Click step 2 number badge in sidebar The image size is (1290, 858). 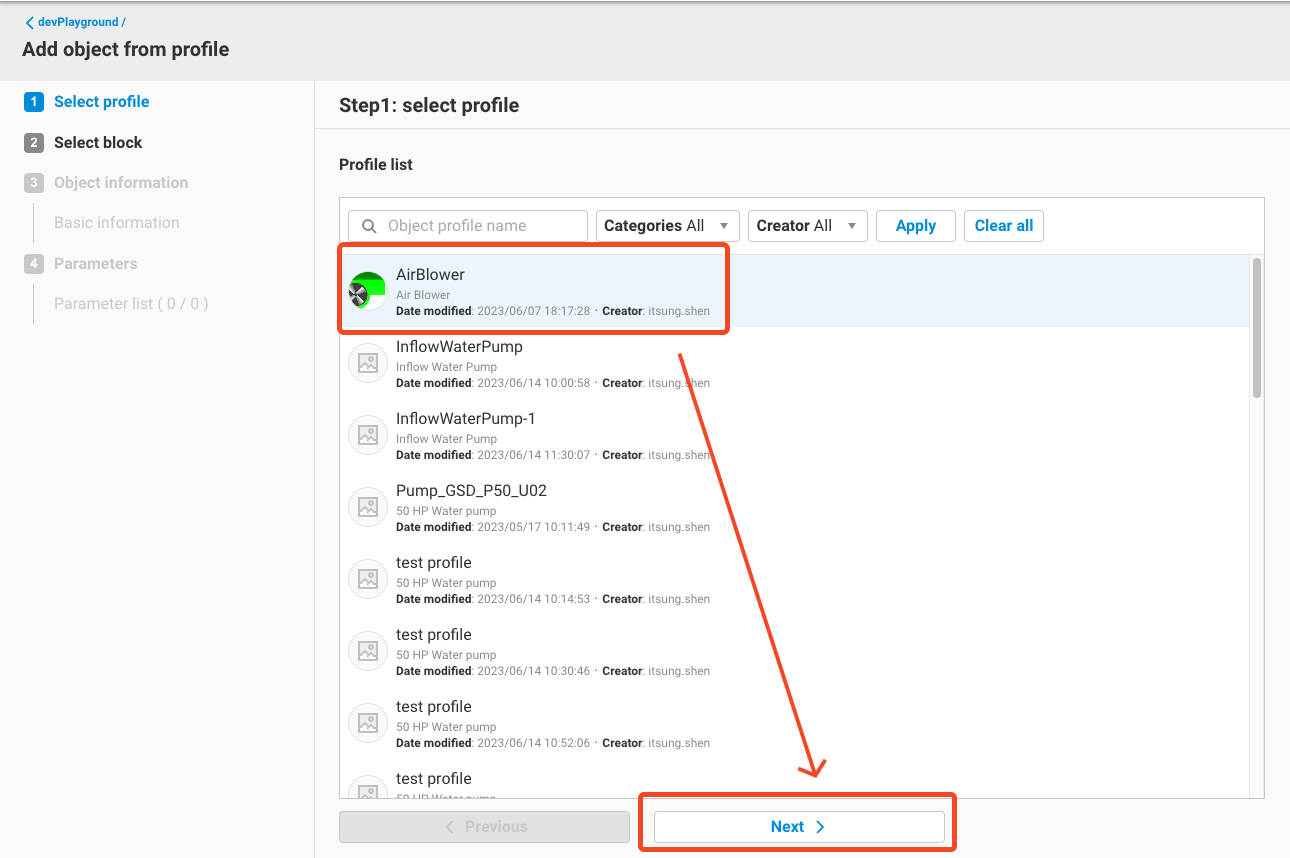(x=34, y=143)
